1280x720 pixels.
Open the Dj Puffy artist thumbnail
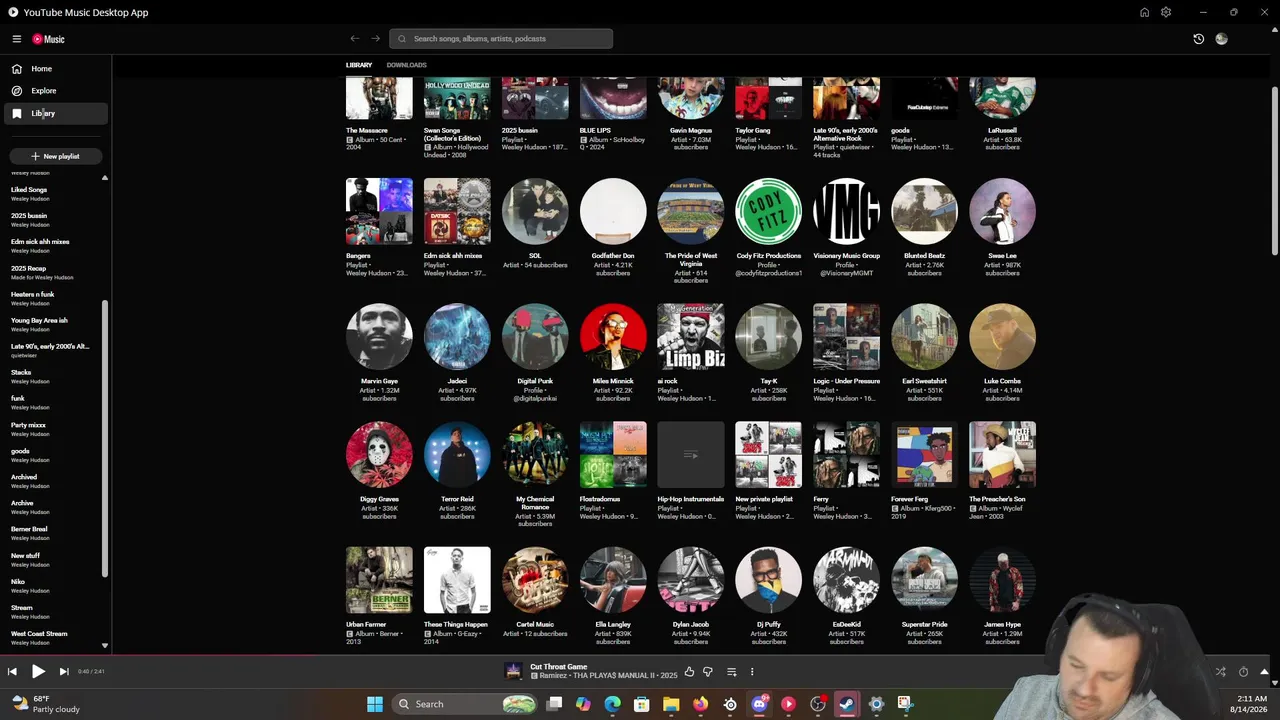(x=769, y=580)
